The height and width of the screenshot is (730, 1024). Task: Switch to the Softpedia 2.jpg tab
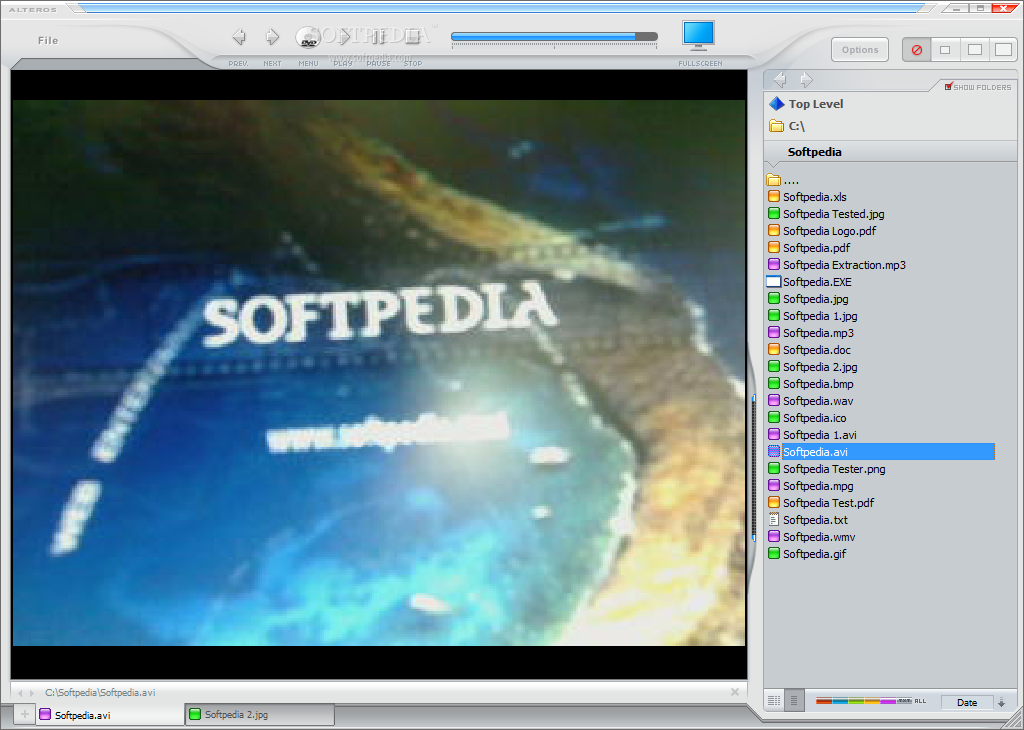pyautogui.click(x=260, y=715)
